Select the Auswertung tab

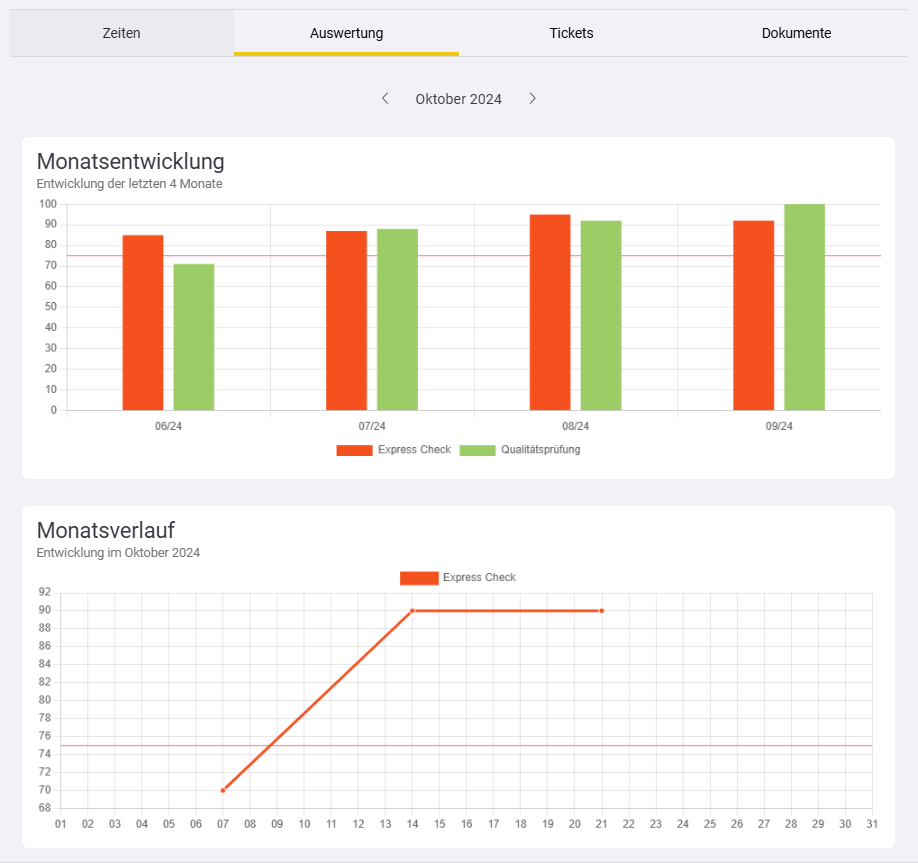click(x=346, y=33)
